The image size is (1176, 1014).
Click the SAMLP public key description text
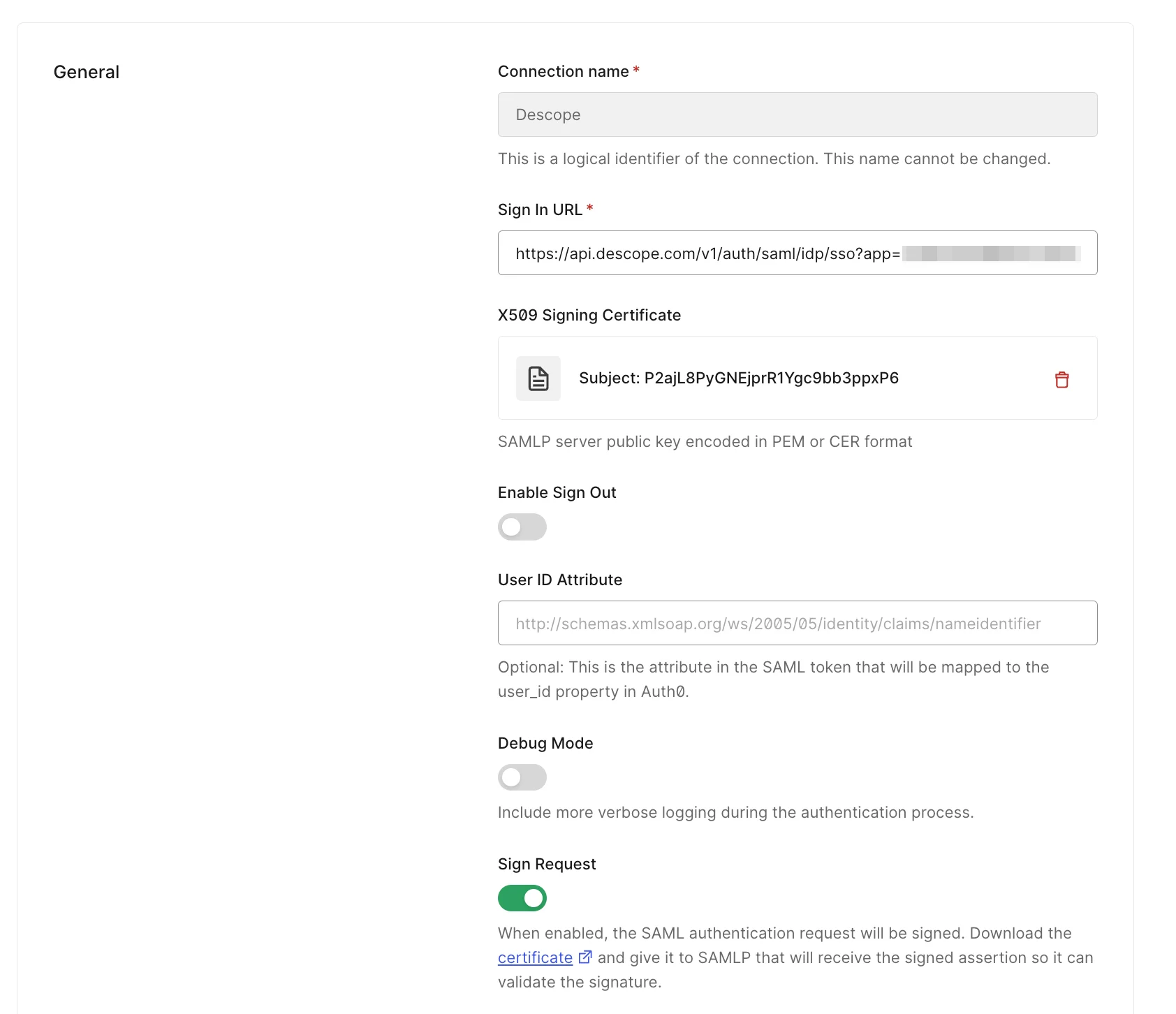[x=705, y=441]
